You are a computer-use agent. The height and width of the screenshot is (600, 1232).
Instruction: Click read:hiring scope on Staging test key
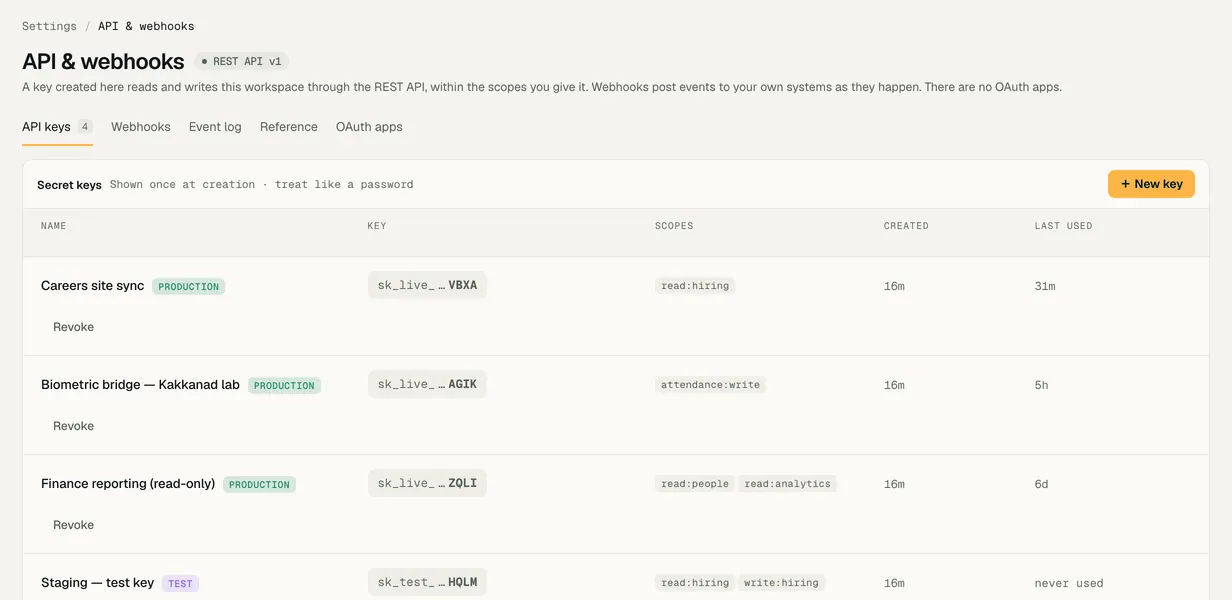pos(695,582)
